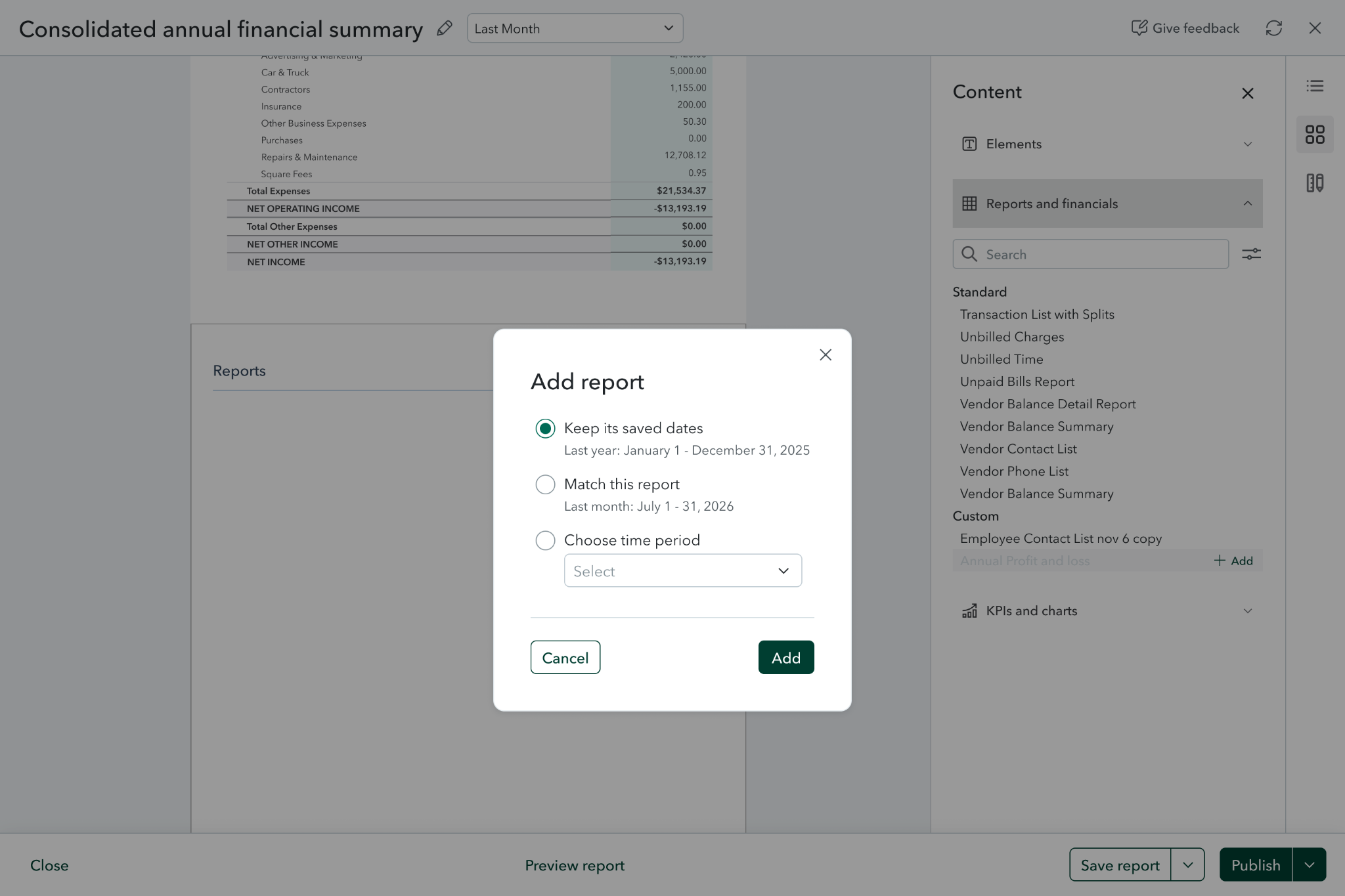Open the design theme icon in sidebar

(x=1315, y=183)
